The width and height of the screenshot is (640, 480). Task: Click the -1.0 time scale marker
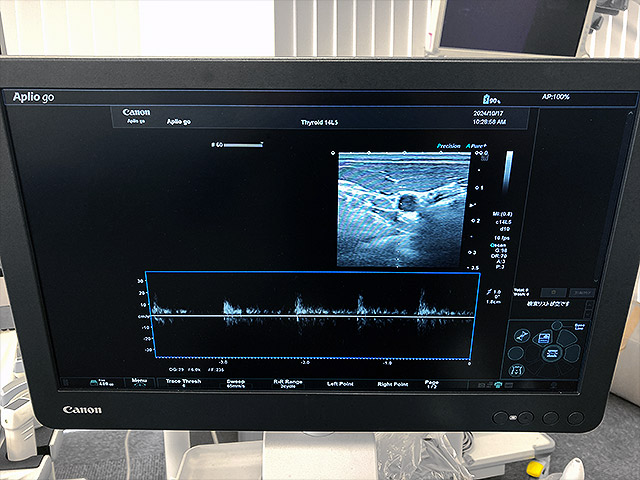[x=387, y=363]
